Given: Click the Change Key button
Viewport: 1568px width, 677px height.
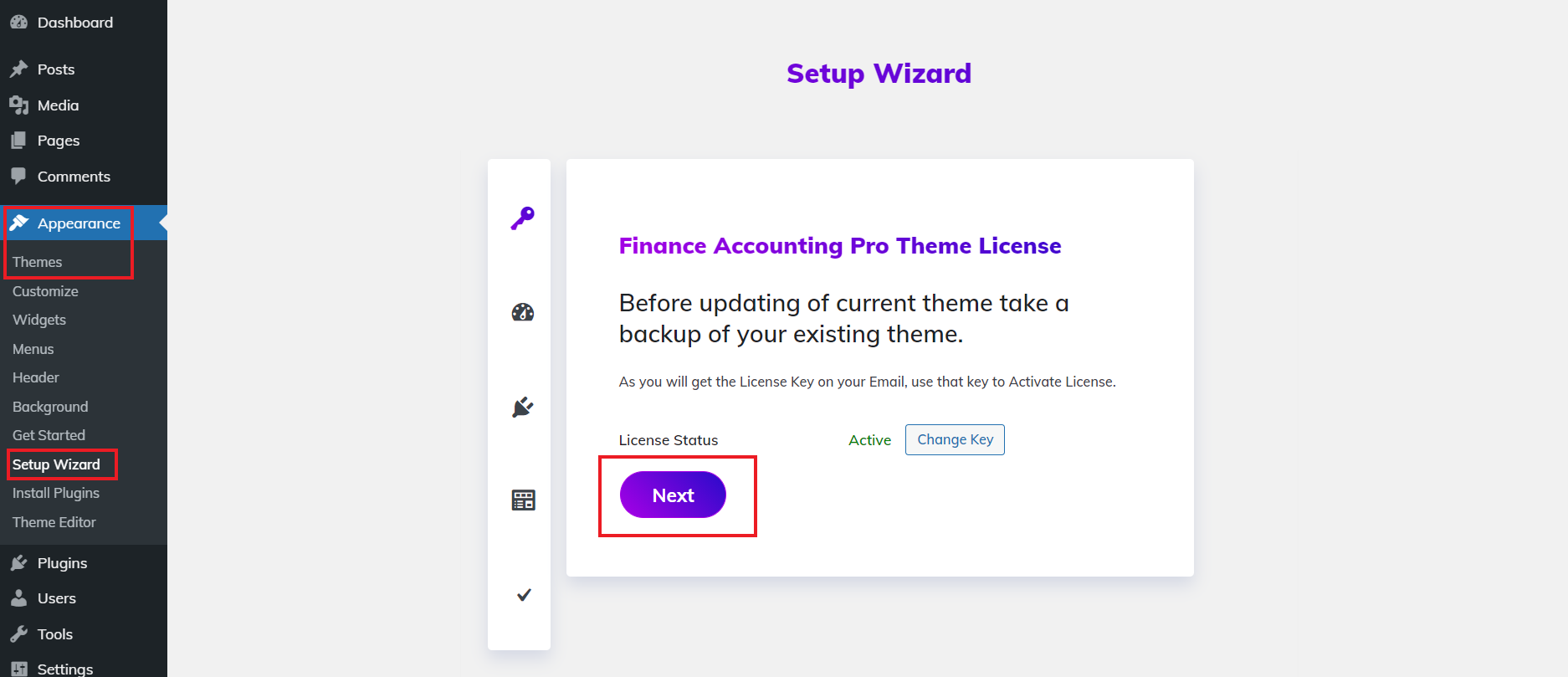Looking at the screenshot, I should (955, 439).
